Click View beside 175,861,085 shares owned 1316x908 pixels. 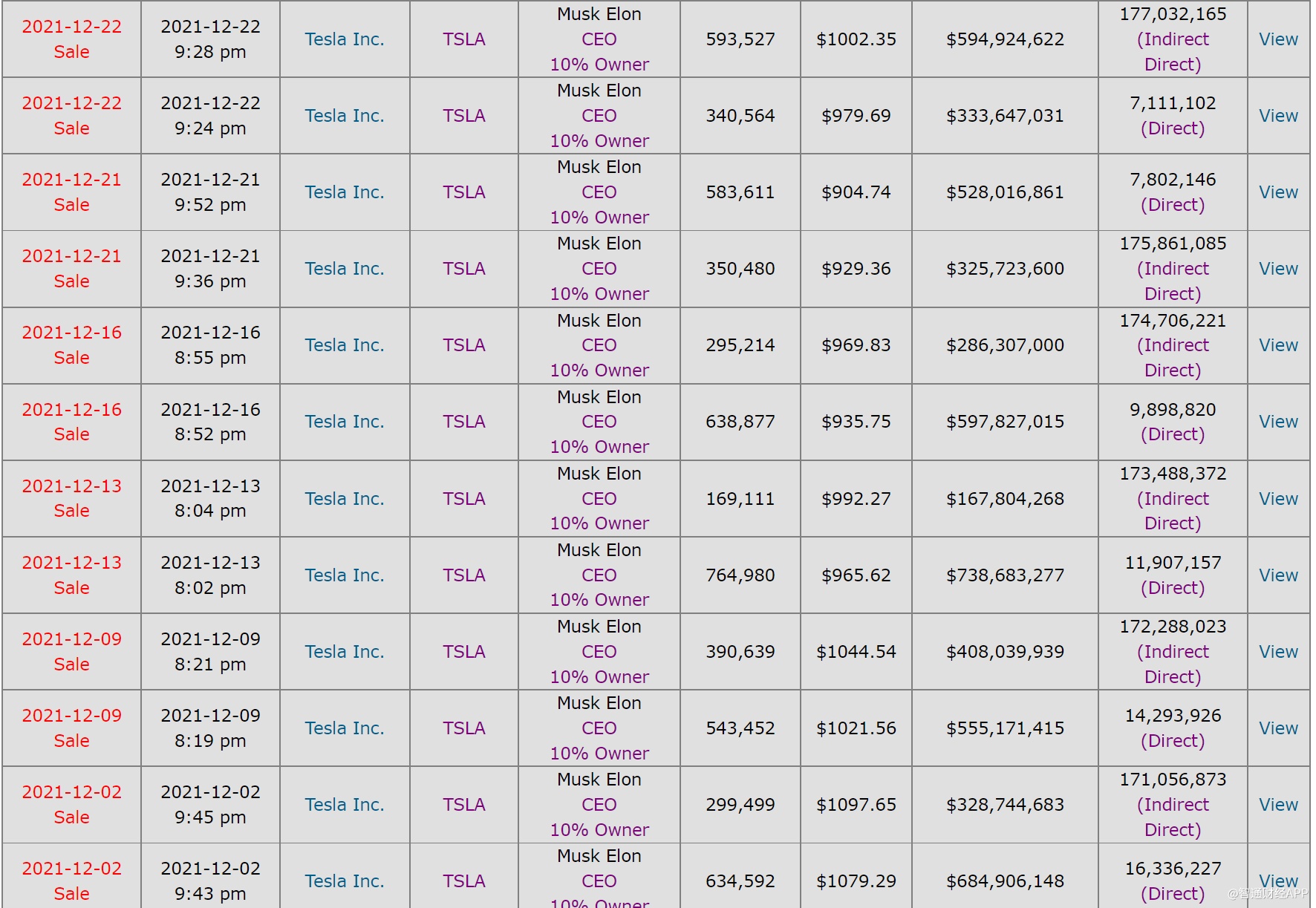click(x=1278, y=269)
